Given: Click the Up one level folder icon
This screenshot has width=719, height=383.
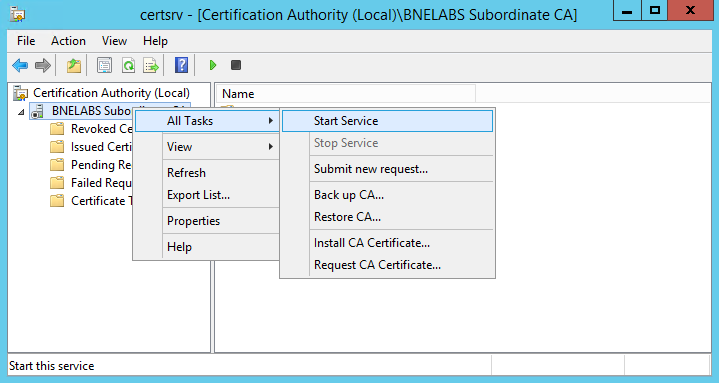Looking at the screenshot, I should coord(74,66).
